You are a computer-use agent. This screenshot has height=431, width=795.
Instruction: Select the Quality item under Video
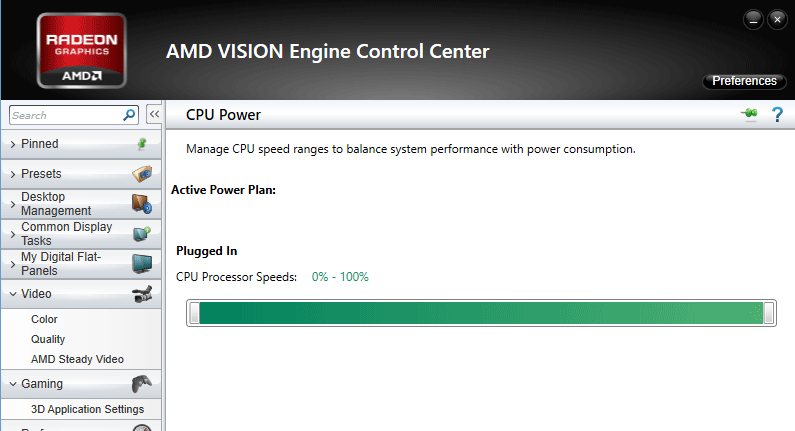tap(48, 339)
